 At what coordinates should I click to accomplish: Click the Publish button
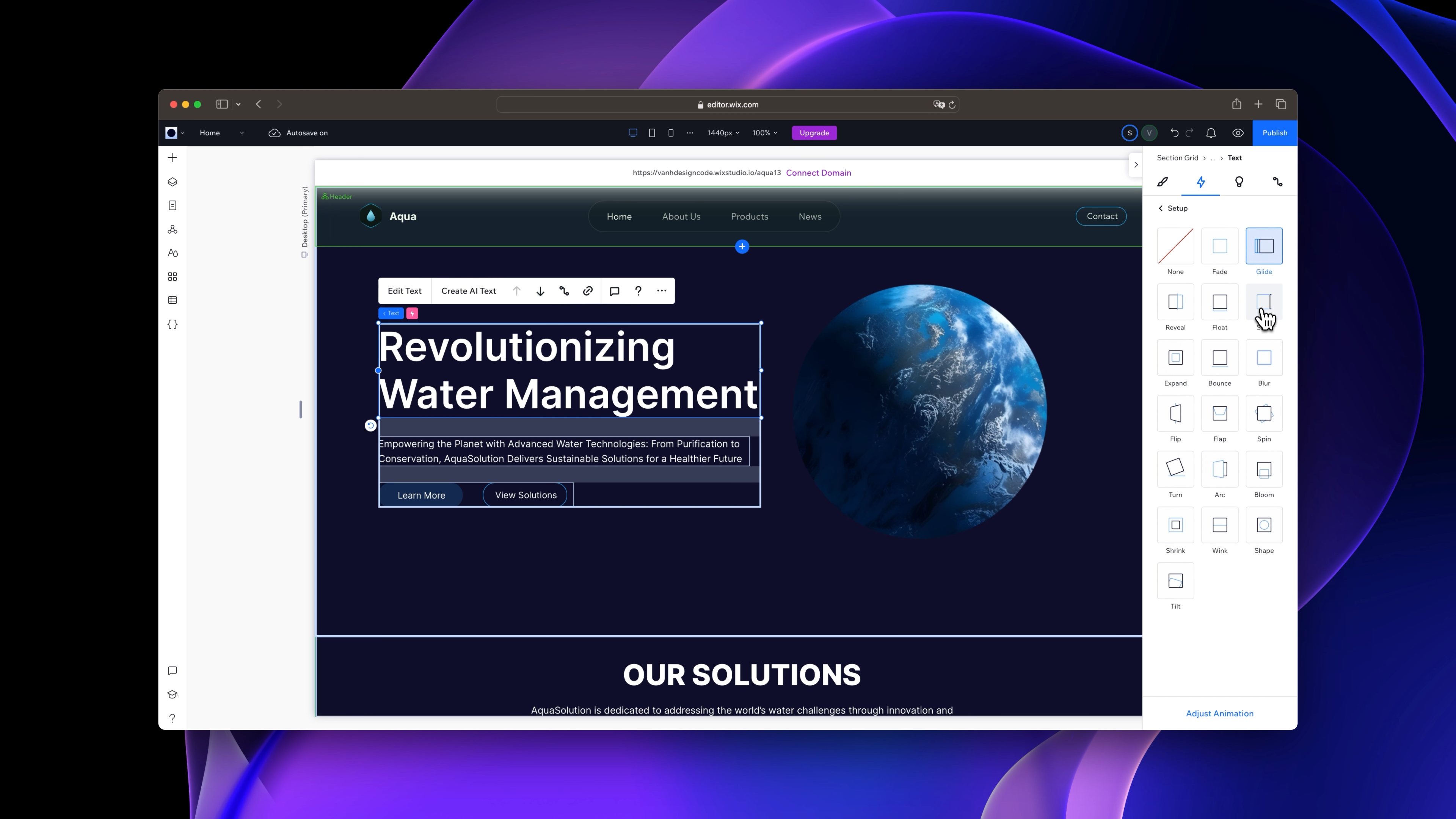[x=1274, y=133]
